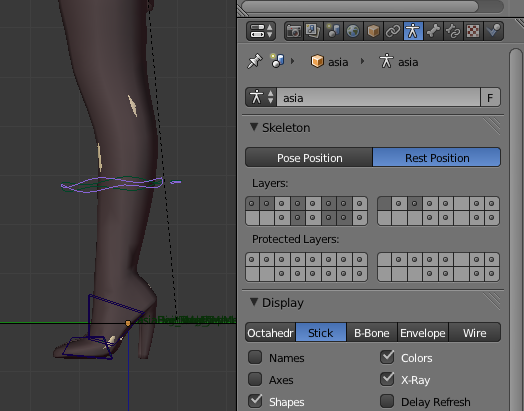Open the Texture properties checkerboard tab
Viewport: 524px width, 411px height.
(x=473, y=31)
